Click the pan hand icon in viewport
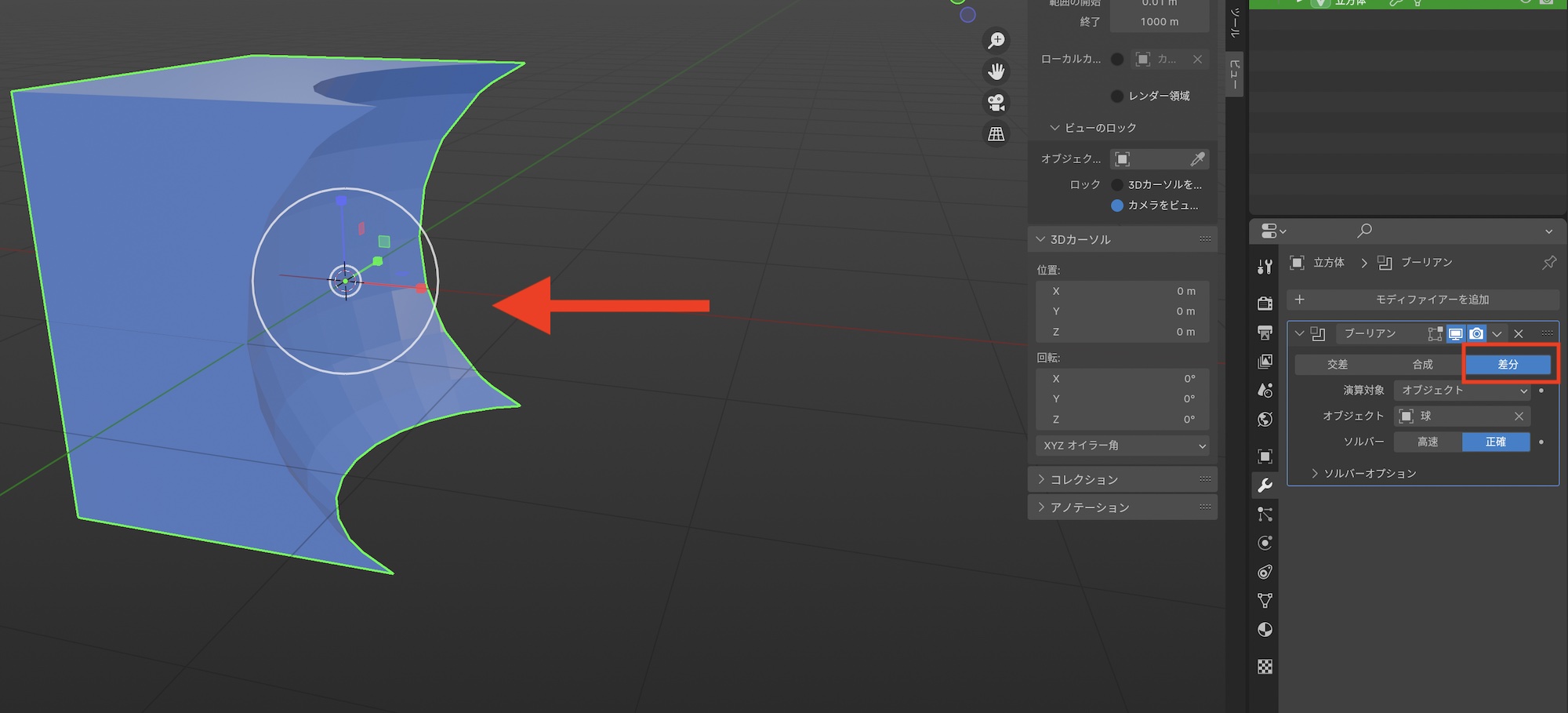The width and height of the screenshot is (1568, 713). pyautogui.click(x=996, y=72)
